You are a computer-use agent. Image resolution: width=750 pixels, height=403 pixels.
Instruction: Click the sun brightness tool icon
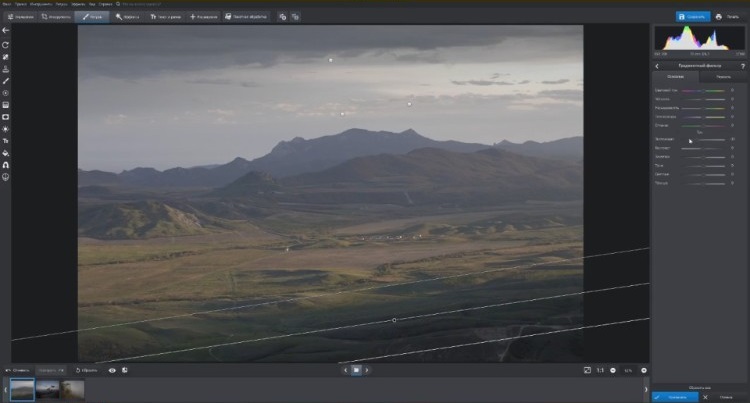point(6,129)
